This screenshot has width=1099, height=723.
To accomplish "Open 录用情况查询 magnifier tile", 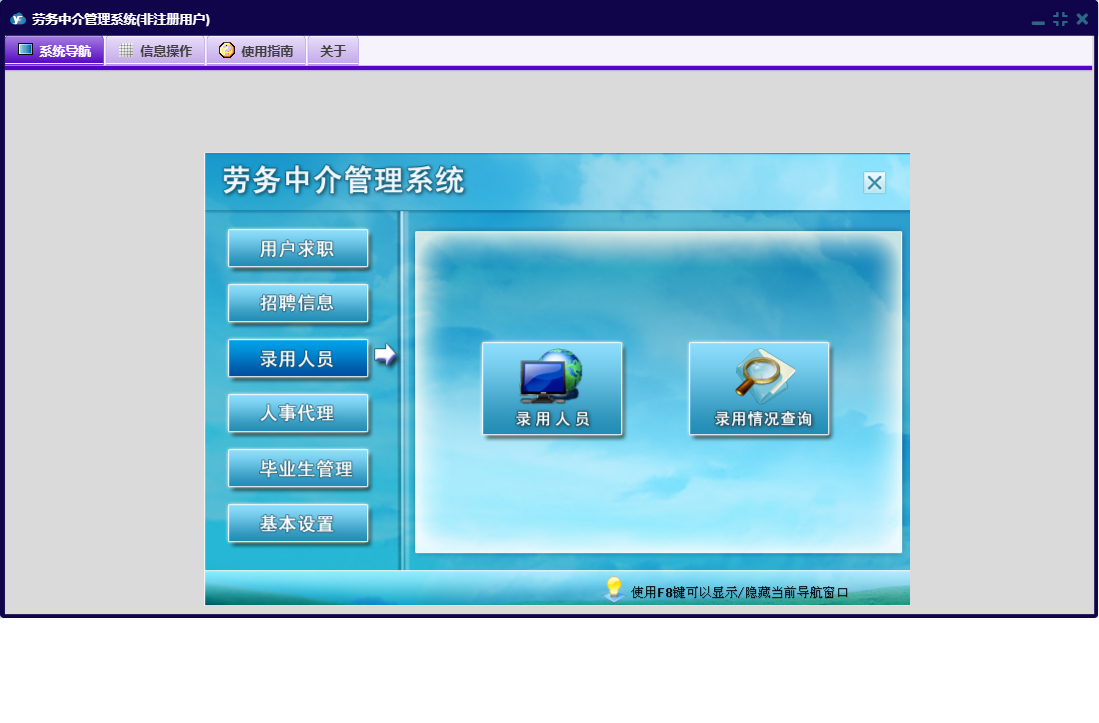I will (x=759, y=389).
